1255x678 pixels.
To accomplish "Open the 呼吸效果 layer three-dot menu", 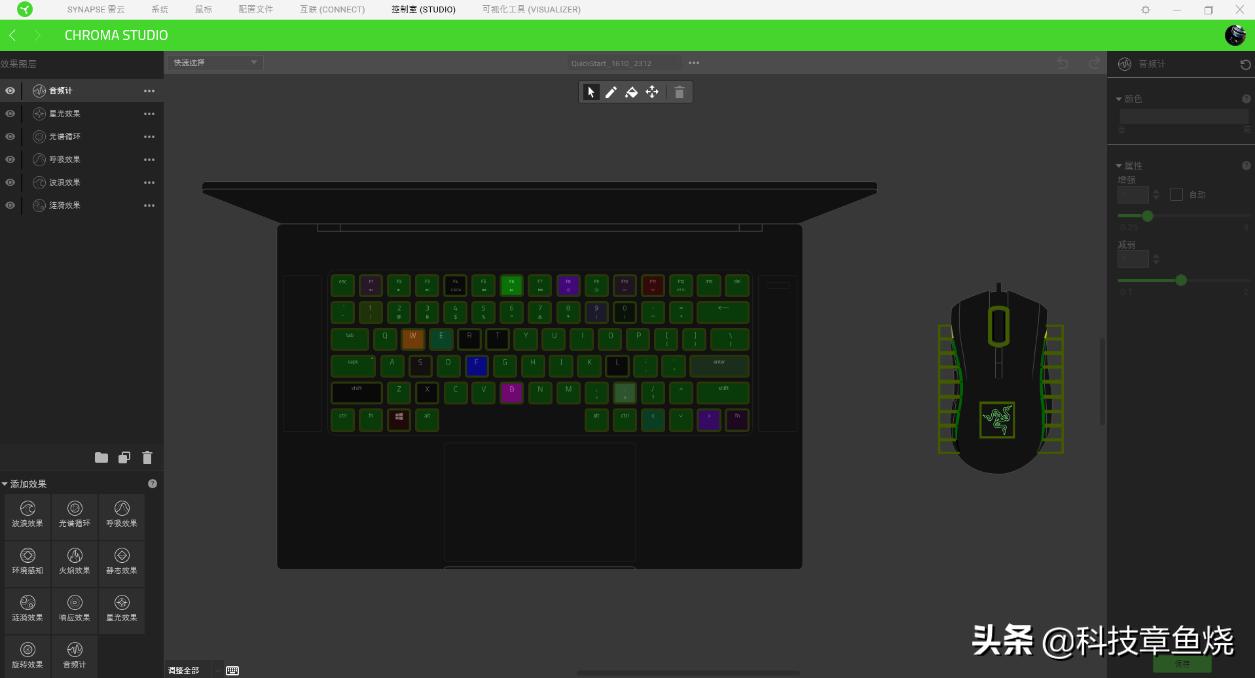I will 149,159.
